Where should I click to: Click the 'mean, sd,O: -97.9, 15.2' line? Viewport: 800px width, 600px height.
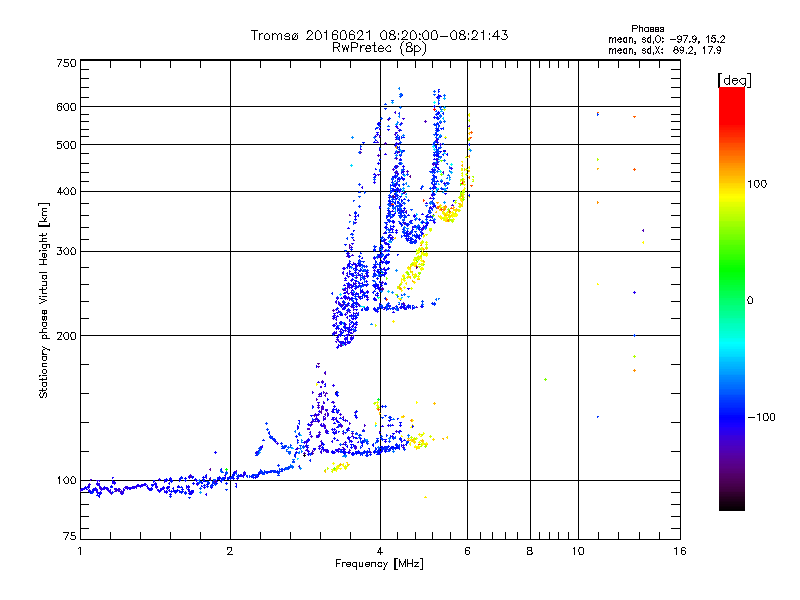(666, 39)
